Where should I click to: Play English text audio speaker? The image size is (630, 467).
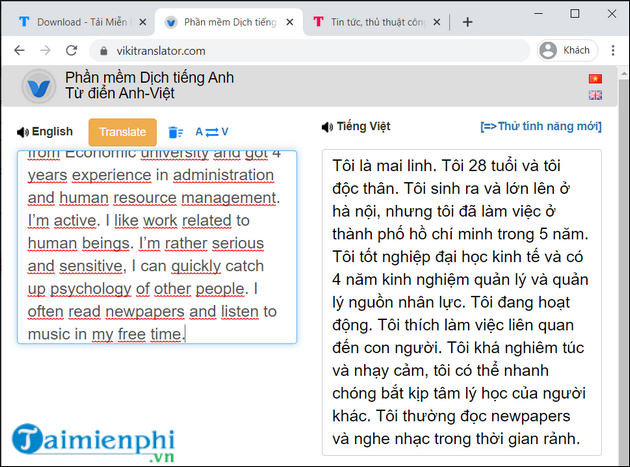[23, 132]
